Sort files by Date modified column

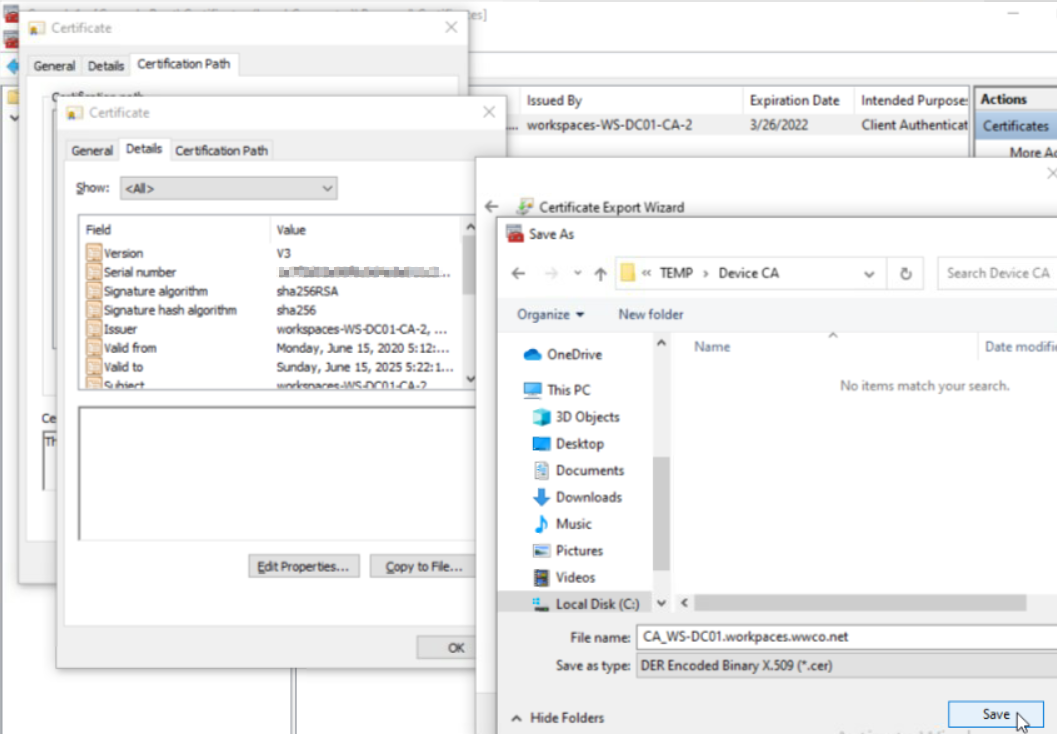1019,346
